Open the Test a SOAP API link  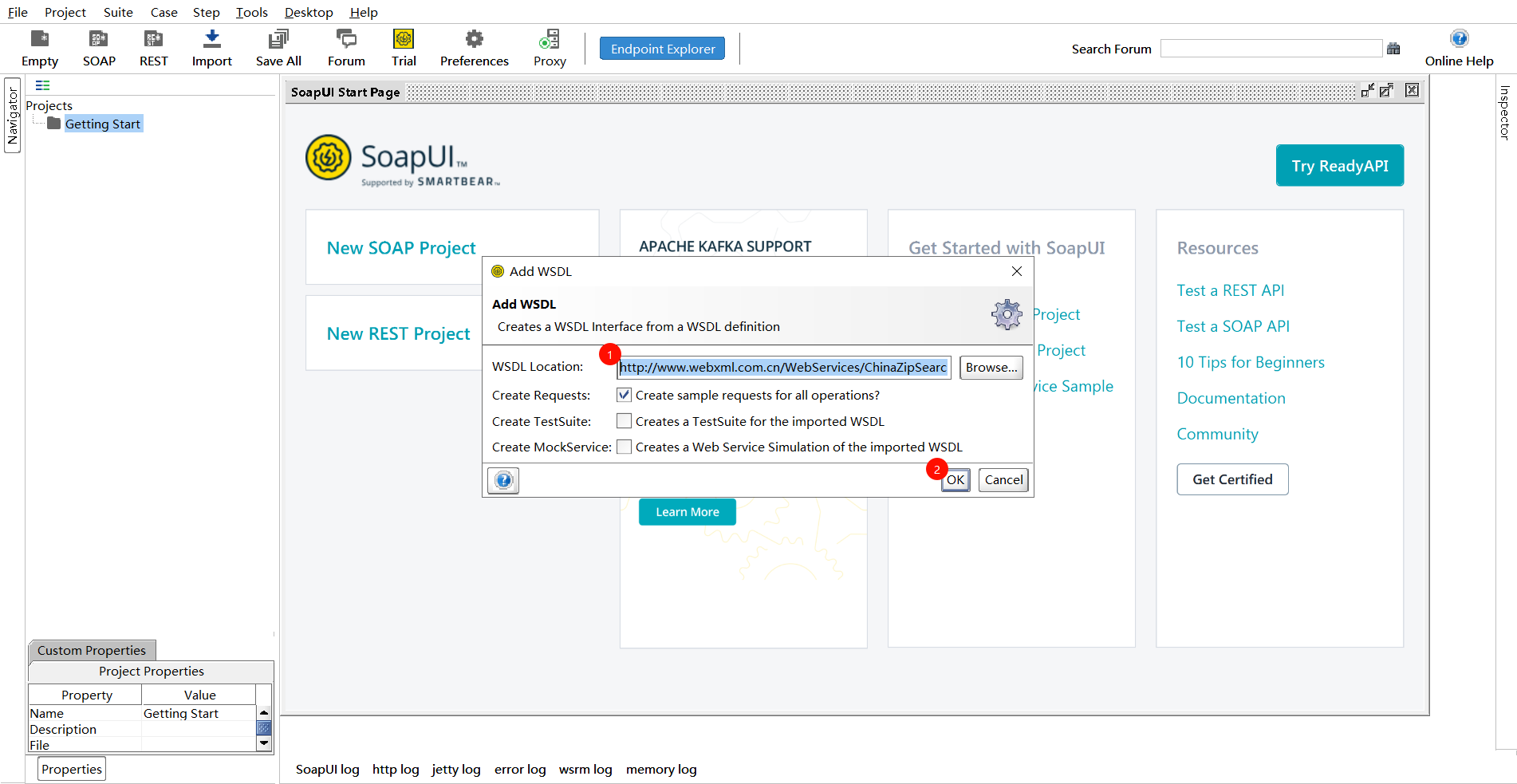point(1233,326)
